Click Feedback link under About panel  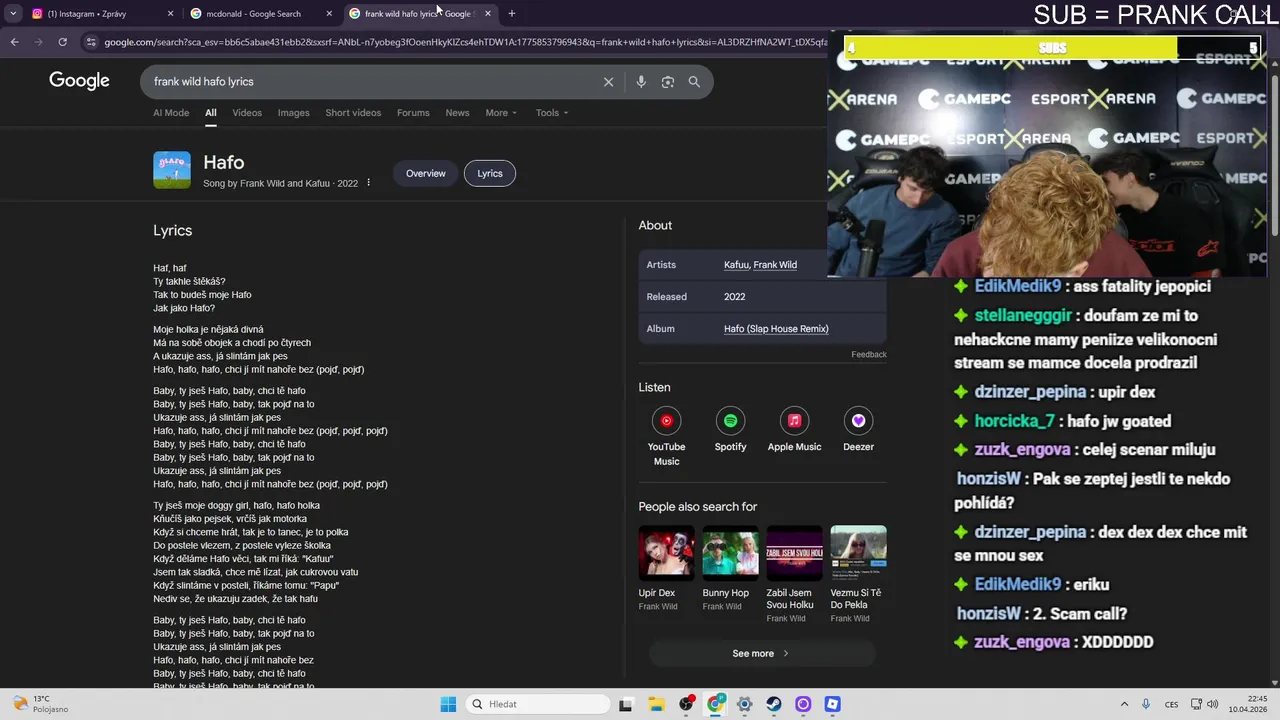tap(869, 354)
